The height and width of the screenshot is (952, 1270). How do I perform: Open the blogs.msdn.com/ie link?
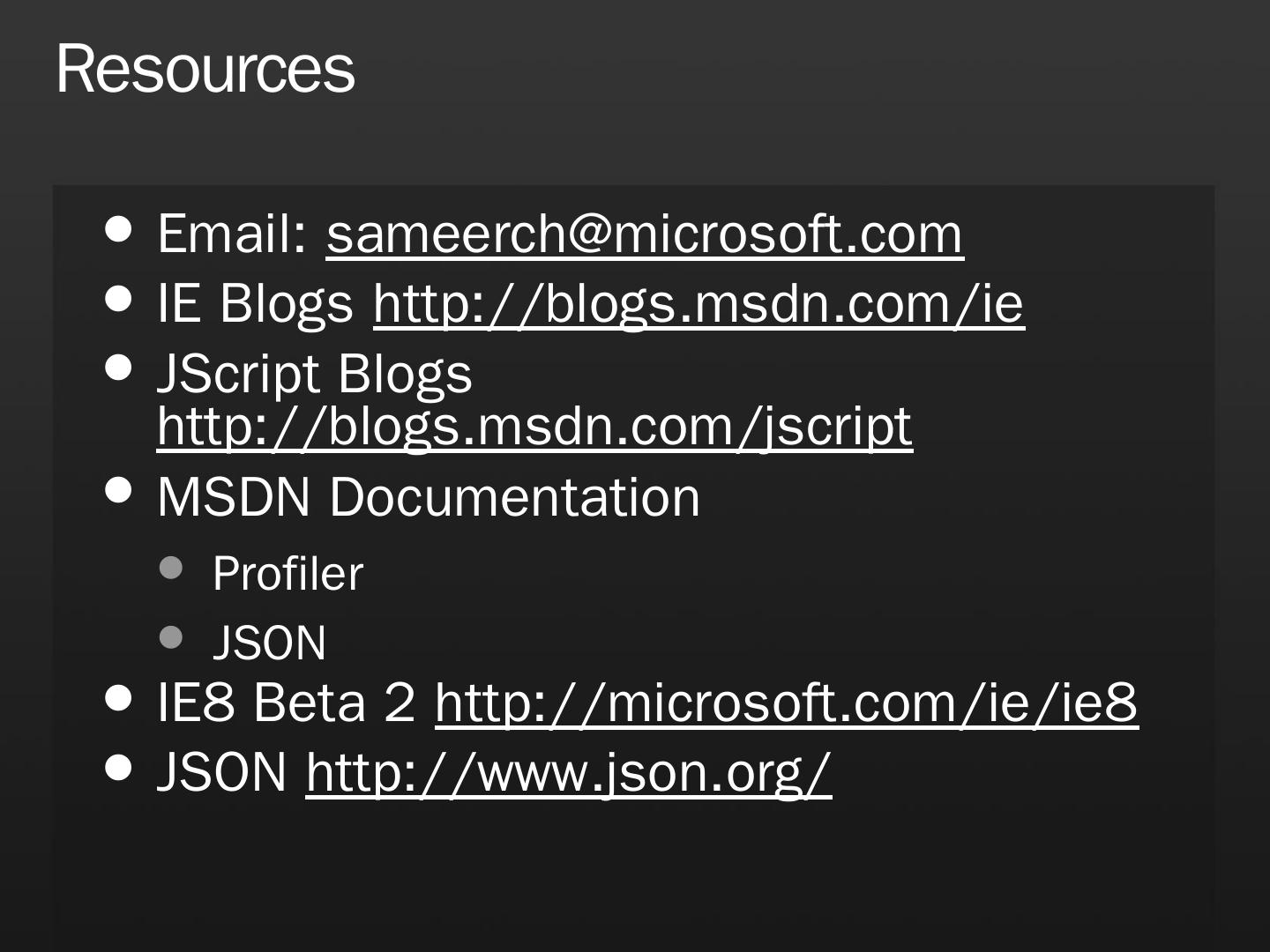[698, 304]
